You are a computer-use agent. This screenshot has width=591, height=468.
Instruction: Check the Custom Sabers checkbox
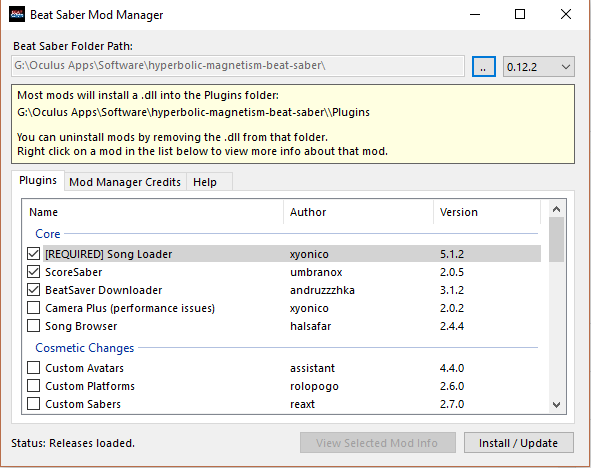[34, 404]
